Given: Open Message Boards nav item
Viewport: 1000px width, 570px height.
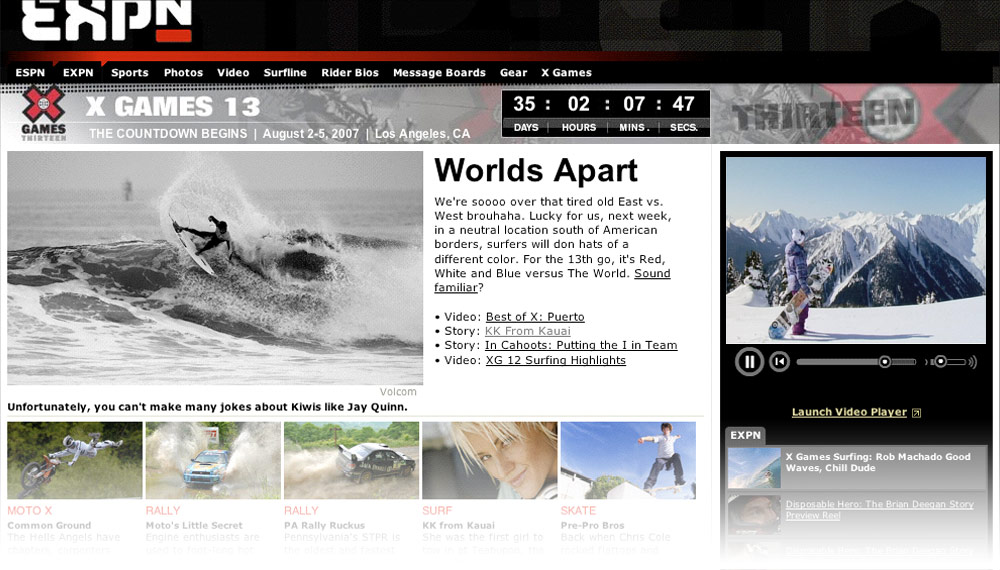Looking at the screenshot, I should click(x=439, y=73).
